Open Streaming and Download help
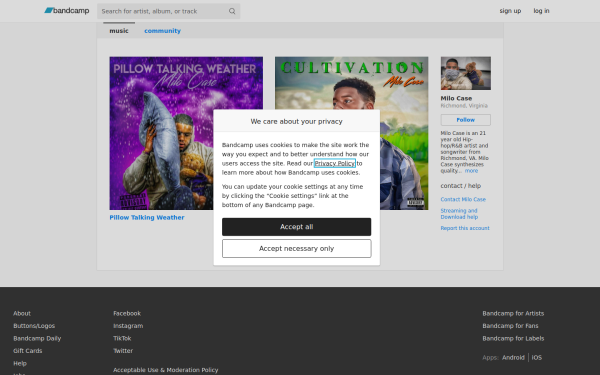This screenshot has height=375, width=600. pyautogui.click(x=459, y=214)
